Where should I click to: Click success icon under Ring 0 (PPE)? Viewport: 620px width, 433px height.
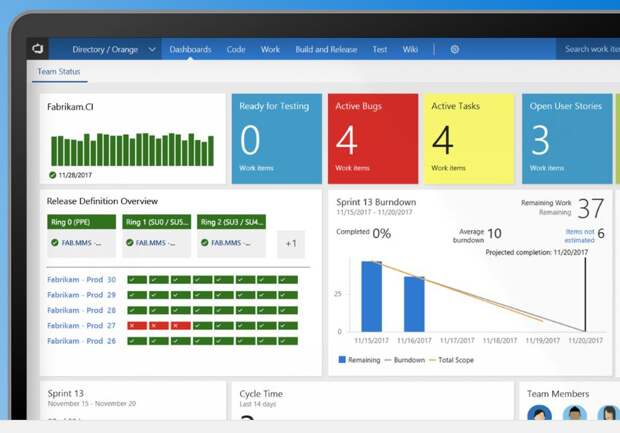55,242
